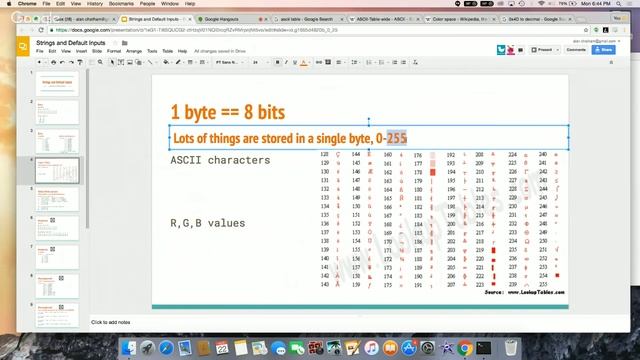
Task: Open the font size dropdown
Action: (260, 62)
